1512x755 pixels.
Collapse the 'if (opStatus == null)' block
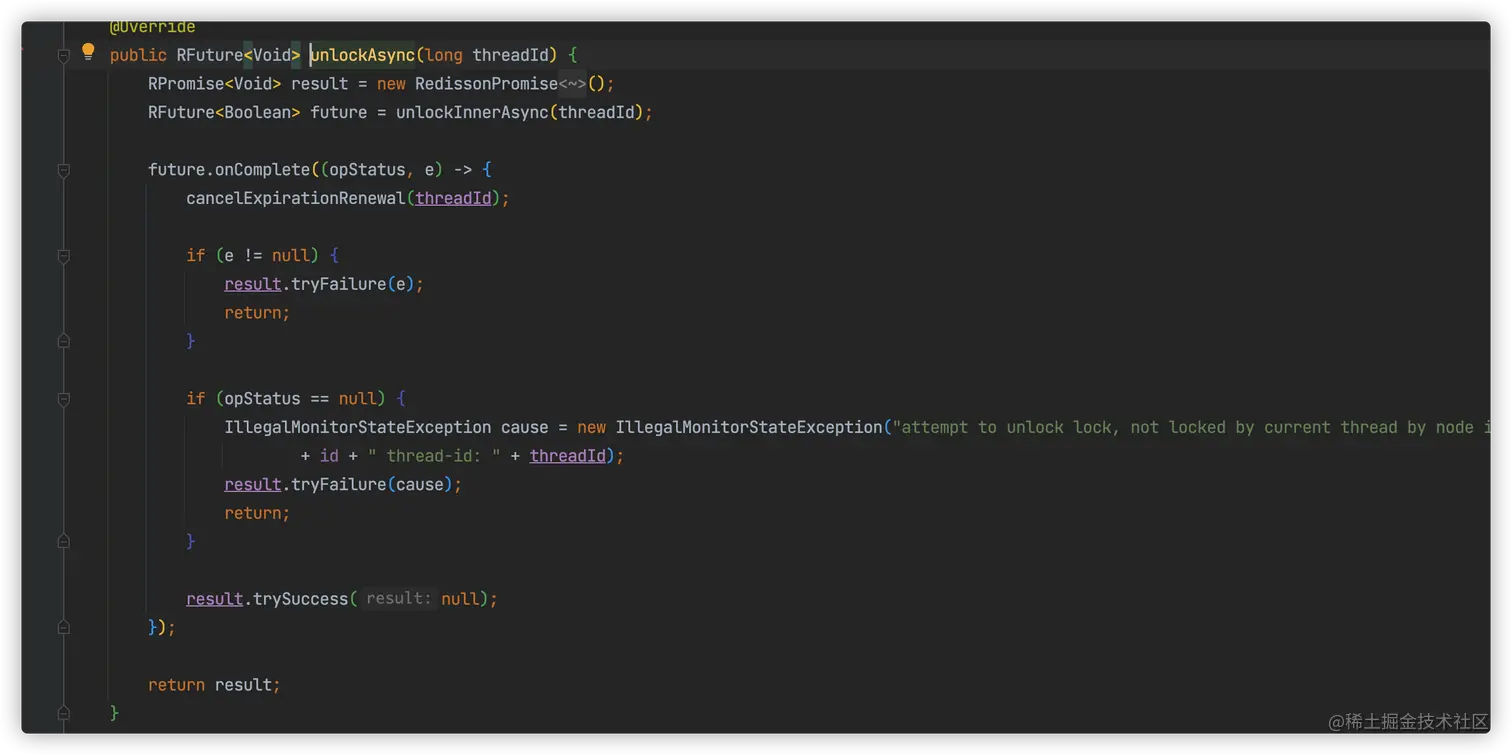click(x=63, y=399)
